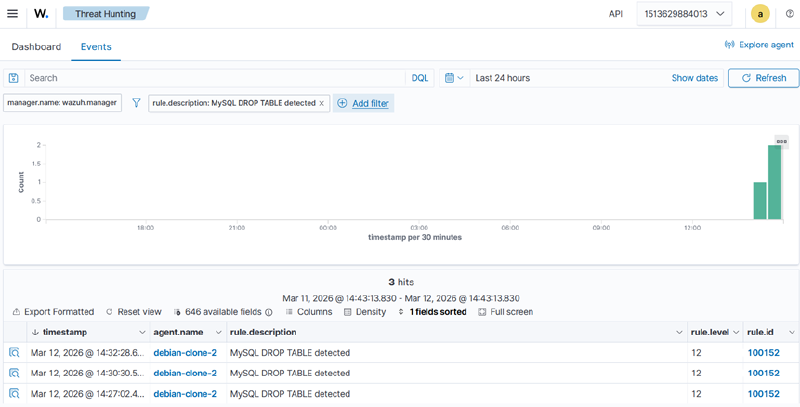Viewport: 800px width, 407px height.
Task: Select MySQL DROP TABLE detected in 14:32:28 row
Action: (290, 352)
